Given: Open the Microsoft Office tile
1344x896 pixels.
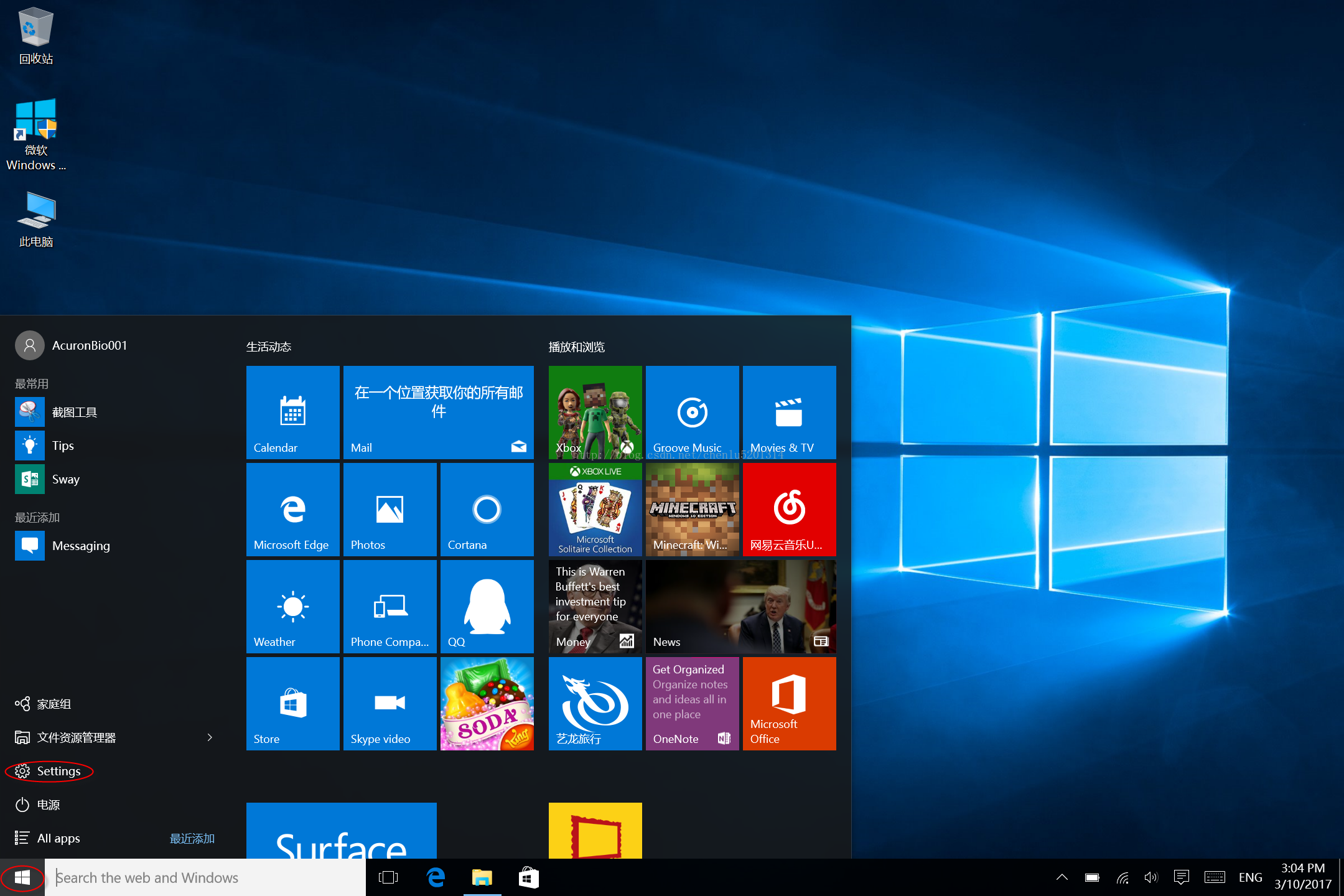Looking at the screenshot, I should (790, 704).
